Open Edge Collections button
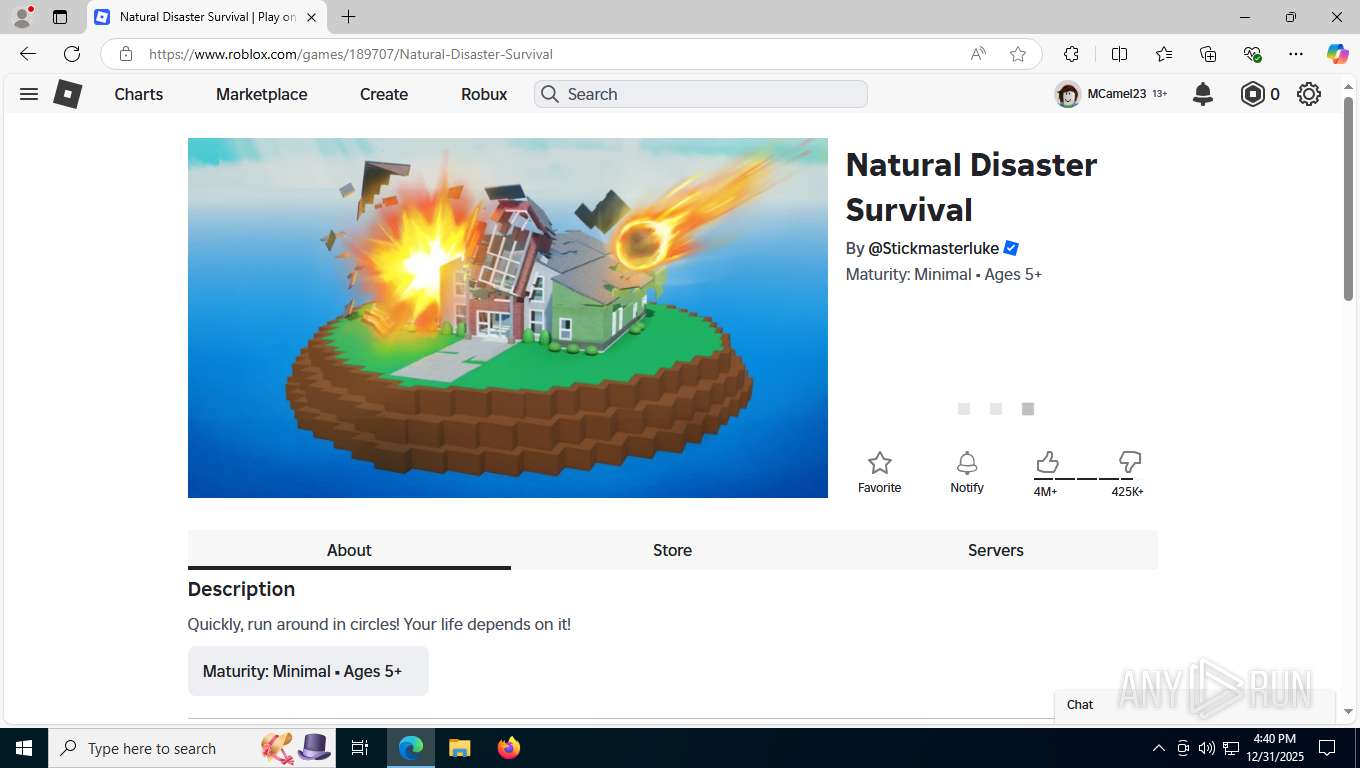 pyautogui.click(x=1208, y=54)
